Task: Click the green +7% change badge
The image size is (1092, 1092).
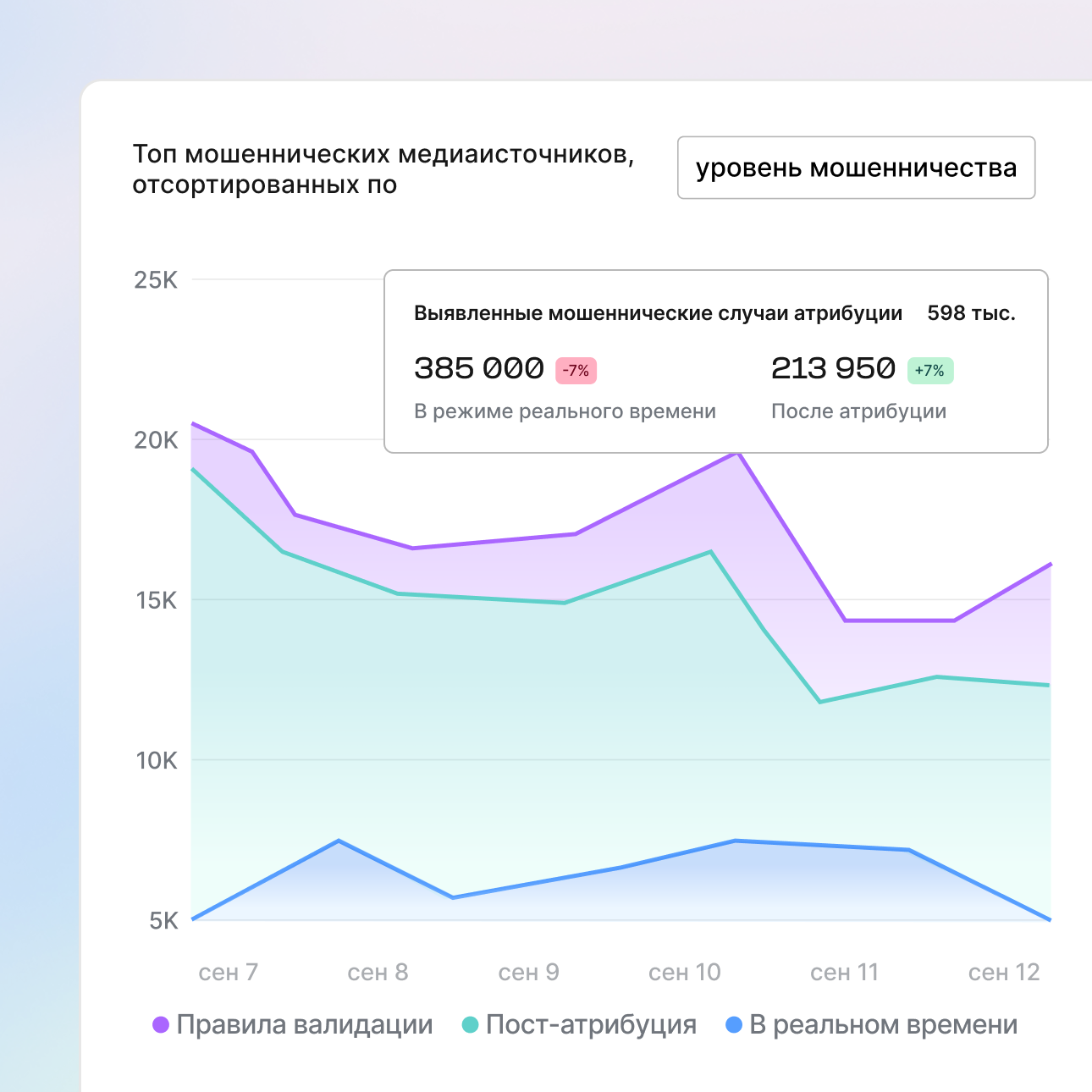Action: pyautogui.click(x=929, y=371)
